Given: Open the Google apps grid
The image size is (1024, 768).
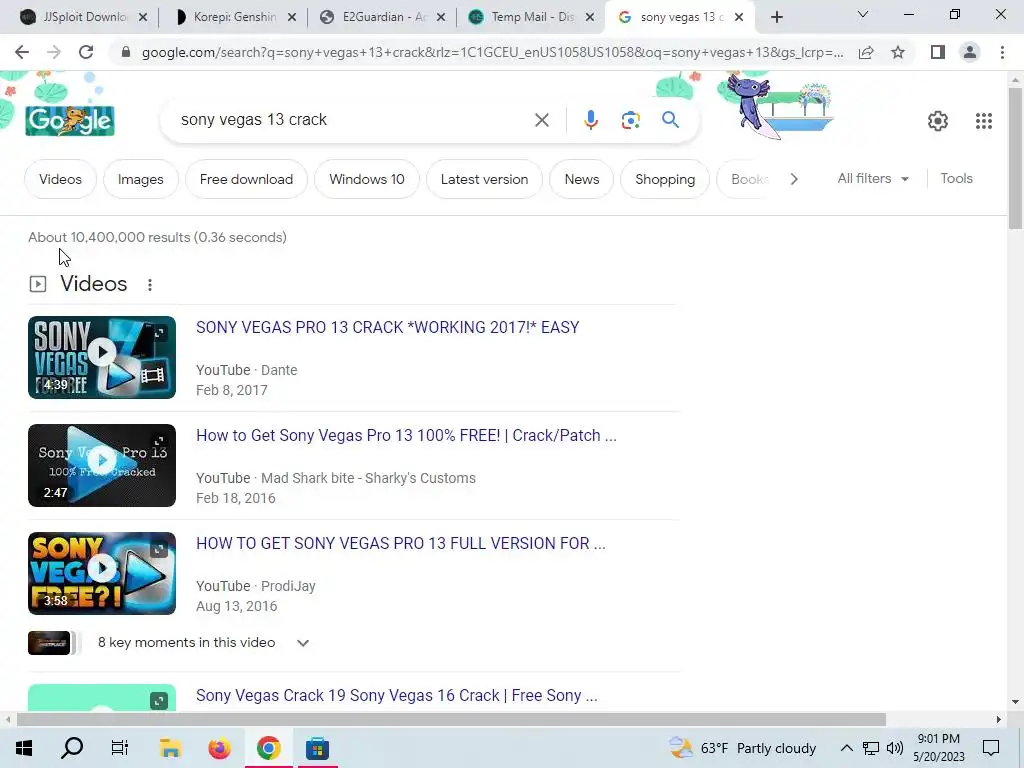Looking at the screenshot, I should [984, 120].
